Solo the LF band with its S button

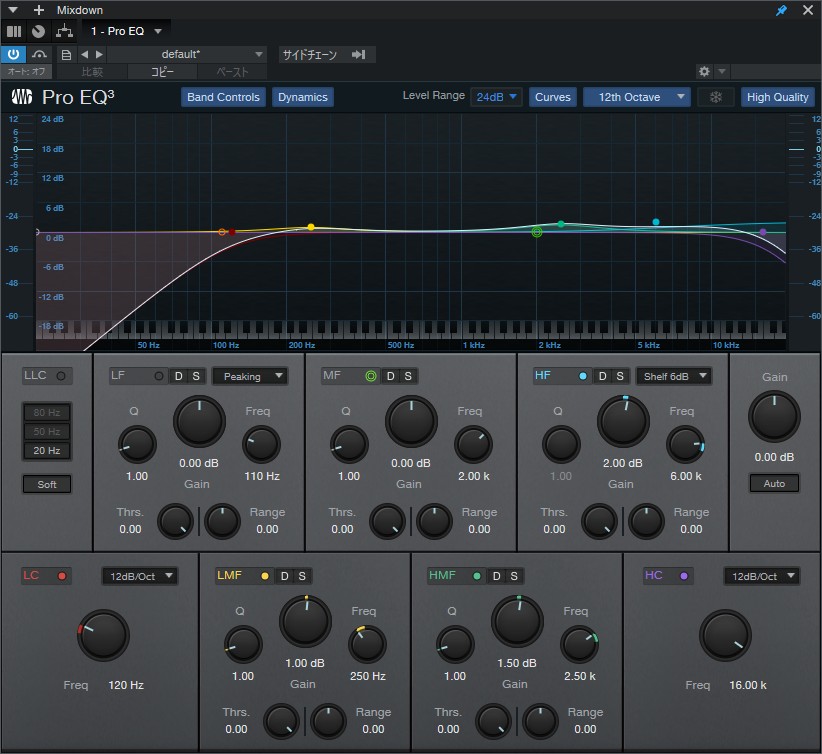[x=193, y=378]
